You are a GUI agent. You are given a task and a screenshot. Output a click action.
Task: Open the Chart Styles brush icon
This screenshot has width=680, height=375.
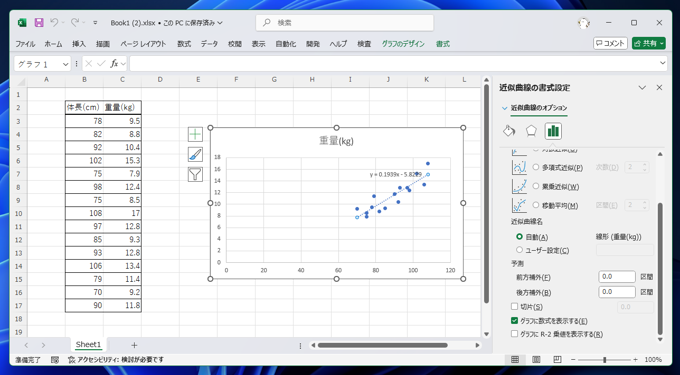(195, 154)
